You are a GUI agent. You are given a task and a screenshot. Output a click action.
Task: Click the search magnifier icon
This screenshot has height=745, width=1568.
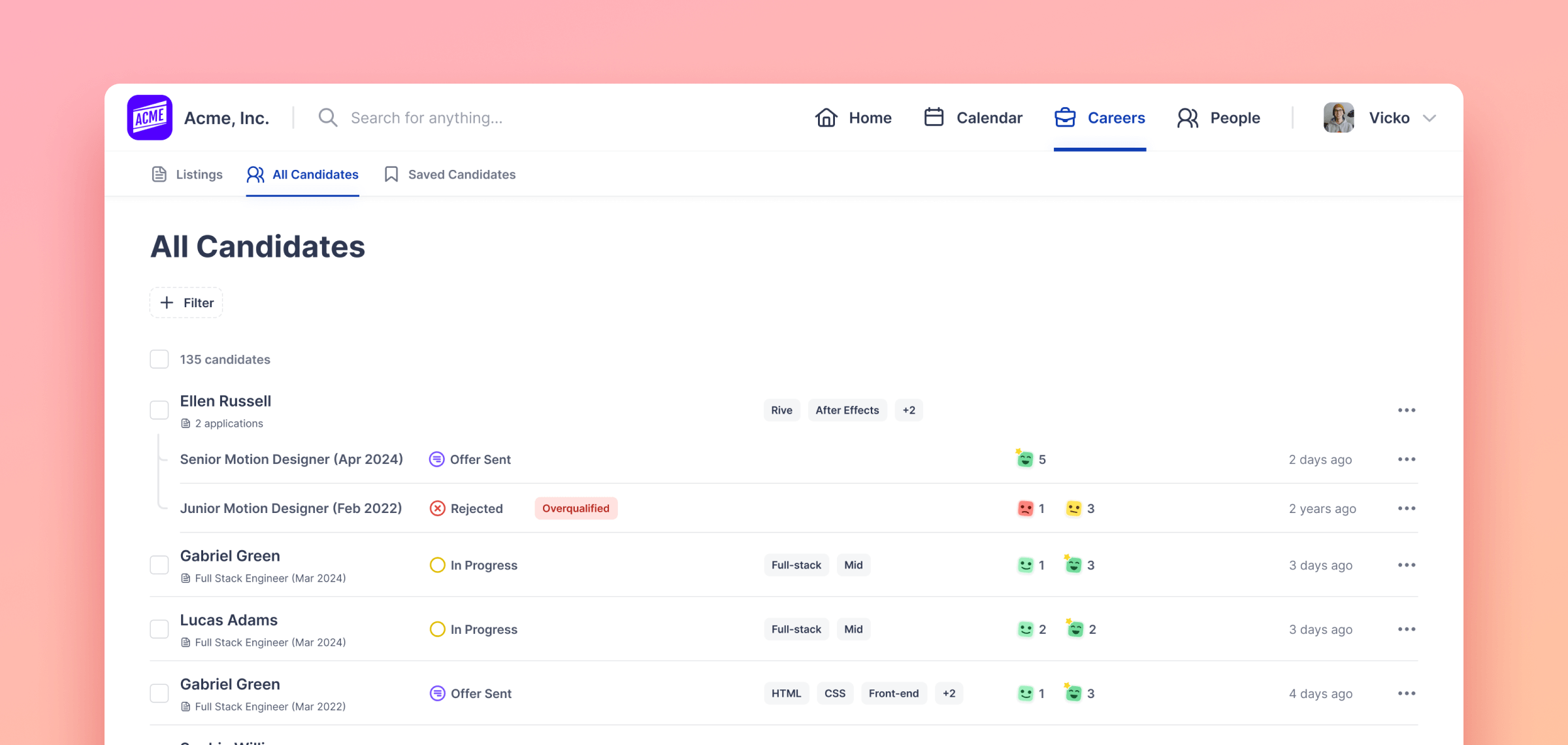point(328,118)
